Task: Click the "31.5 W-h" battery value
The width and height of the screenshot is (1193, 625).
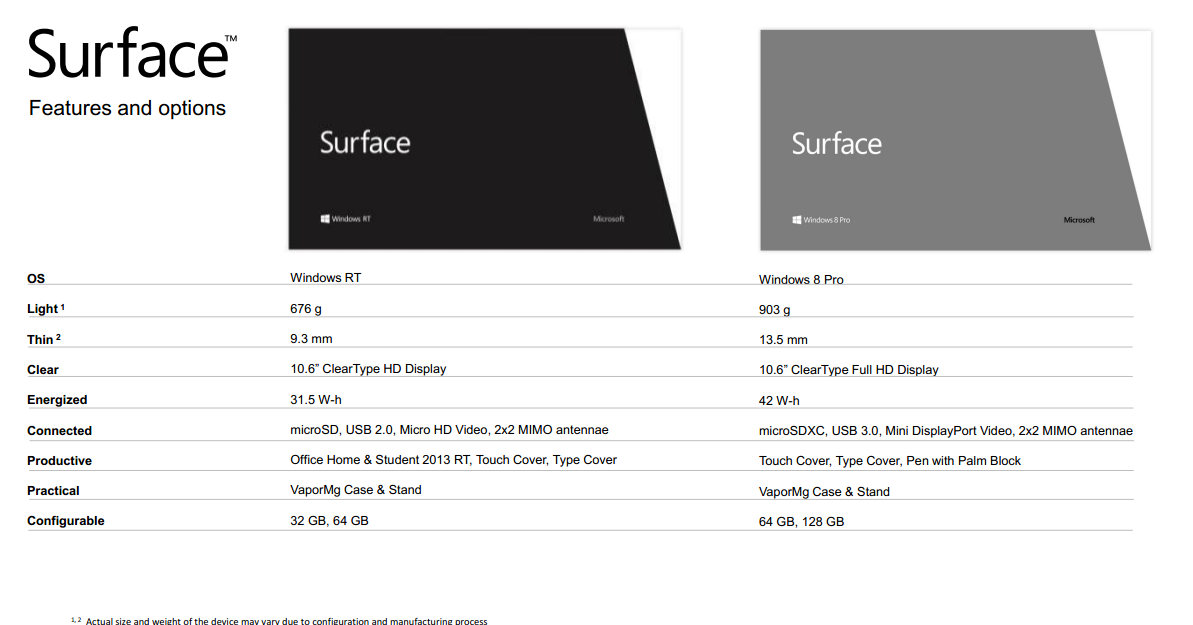Action: pos(316,400)
